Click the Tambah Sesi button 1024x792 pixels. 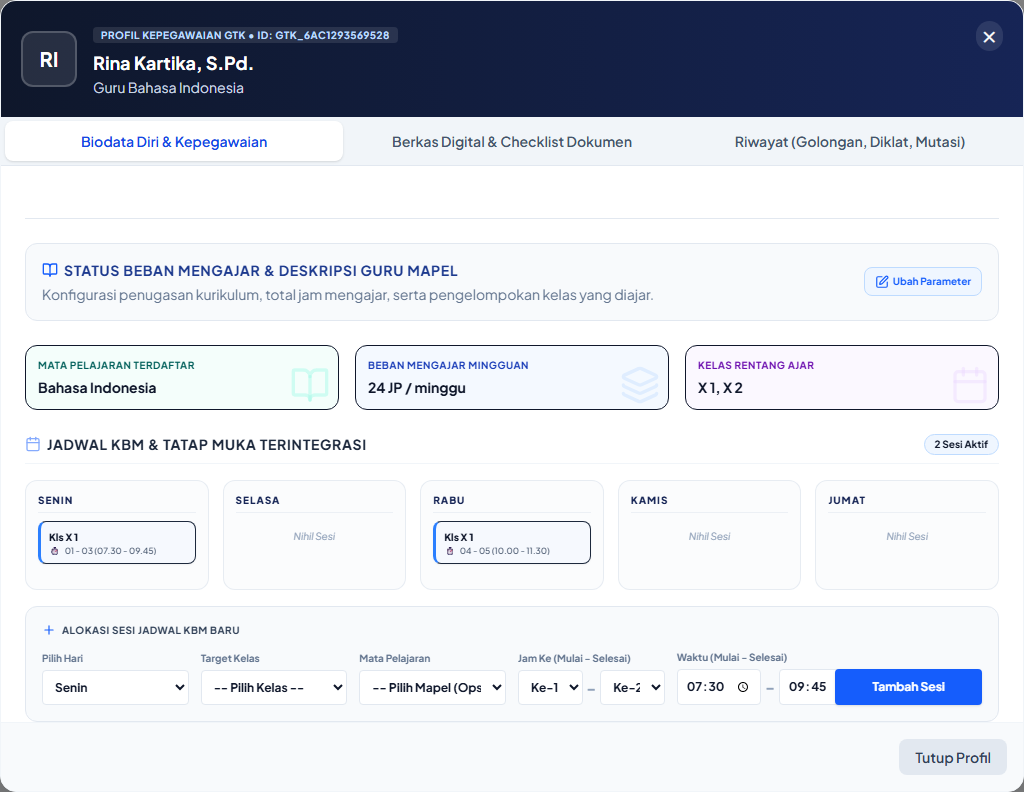tap(908, 687)
